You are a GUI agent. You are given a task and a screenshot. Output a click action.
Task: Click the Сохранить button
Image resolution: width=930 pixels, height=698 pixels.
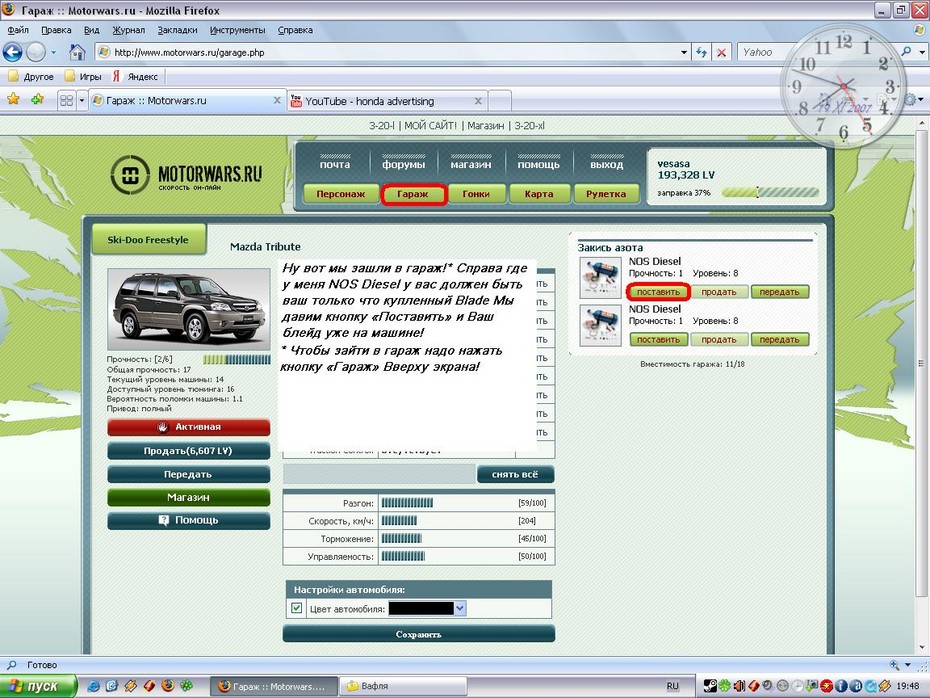pyautogui.click(x=419, y=634)
